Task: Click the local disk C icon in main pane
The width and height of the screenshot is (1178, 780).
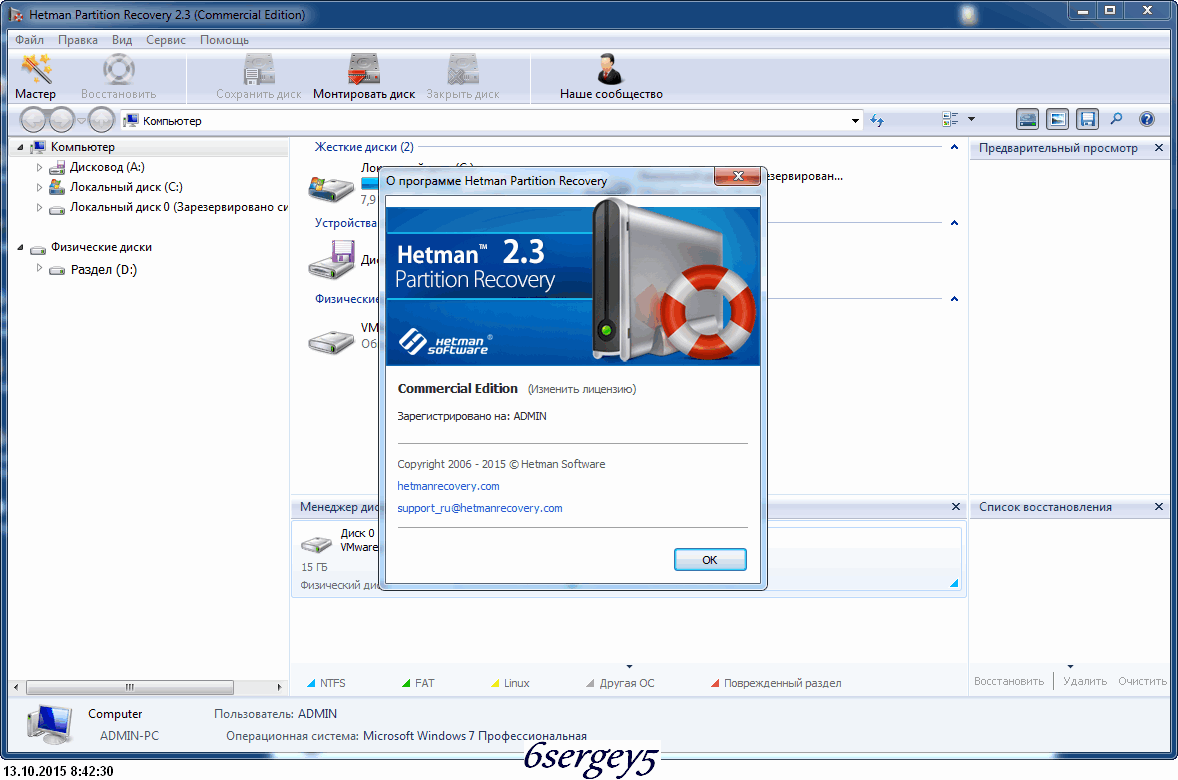Action: coord(331,188)
